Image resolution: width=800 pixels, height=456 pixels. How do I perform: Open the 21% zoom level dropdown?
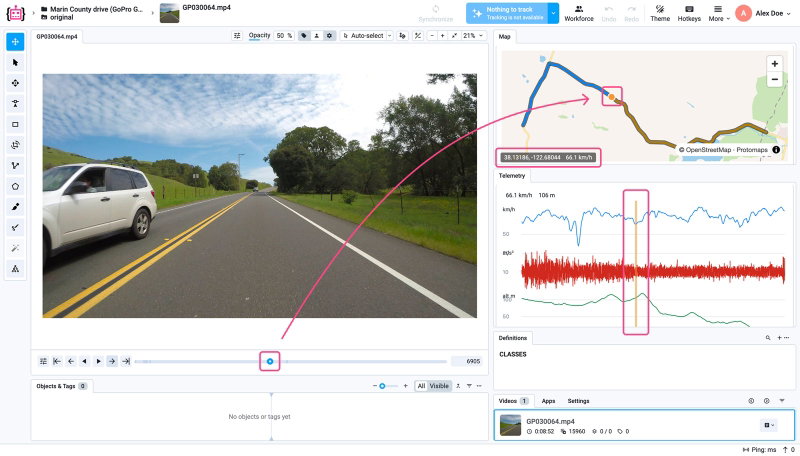click(473, 36)
